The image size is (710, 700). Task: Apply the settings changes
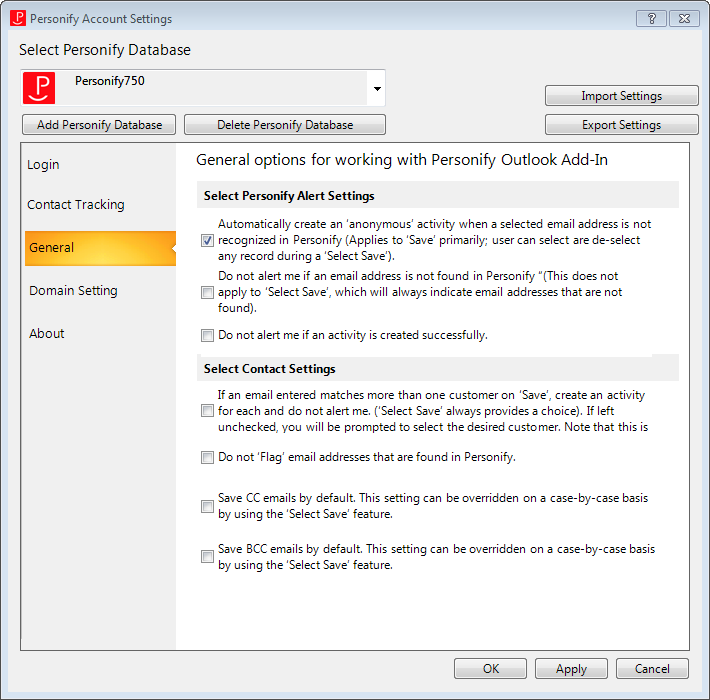(x=571, y=668)
